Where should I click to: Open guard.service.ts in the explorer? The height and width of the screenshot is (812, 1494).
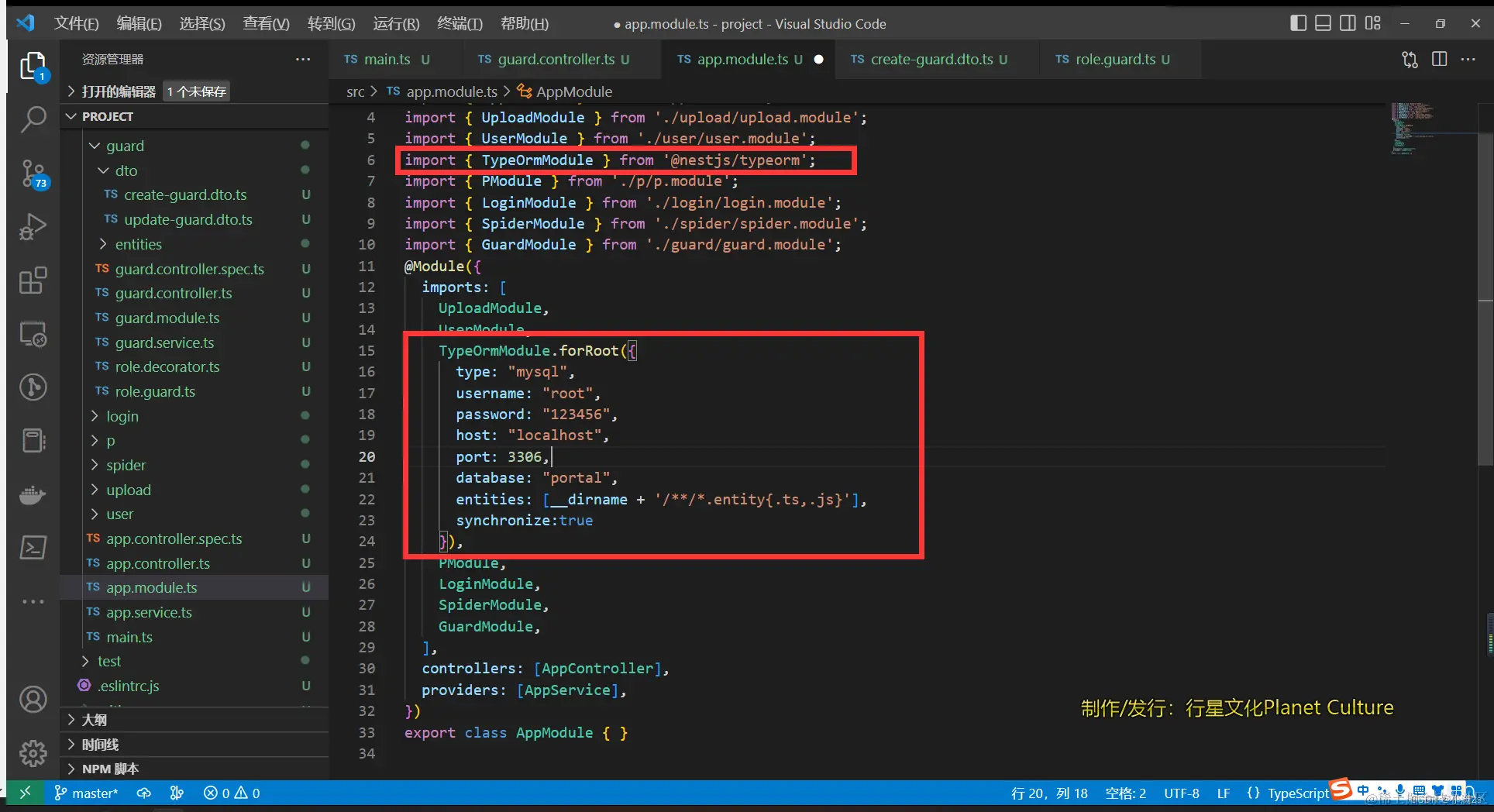pyautogui.click(x=194, y=342)
